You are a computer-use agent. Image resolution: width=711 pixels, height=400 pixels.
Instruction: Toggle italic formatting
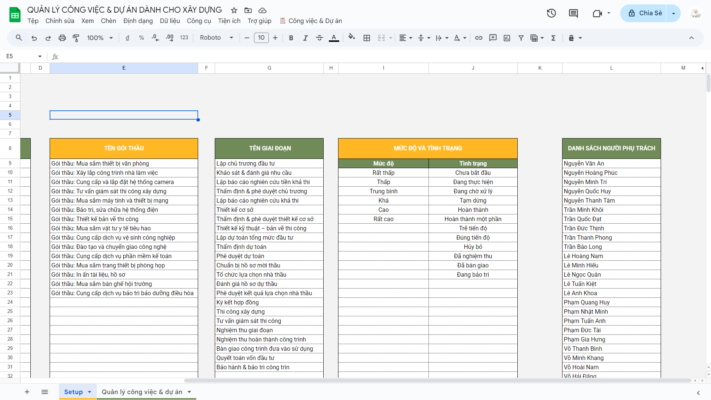click(307, 38)
